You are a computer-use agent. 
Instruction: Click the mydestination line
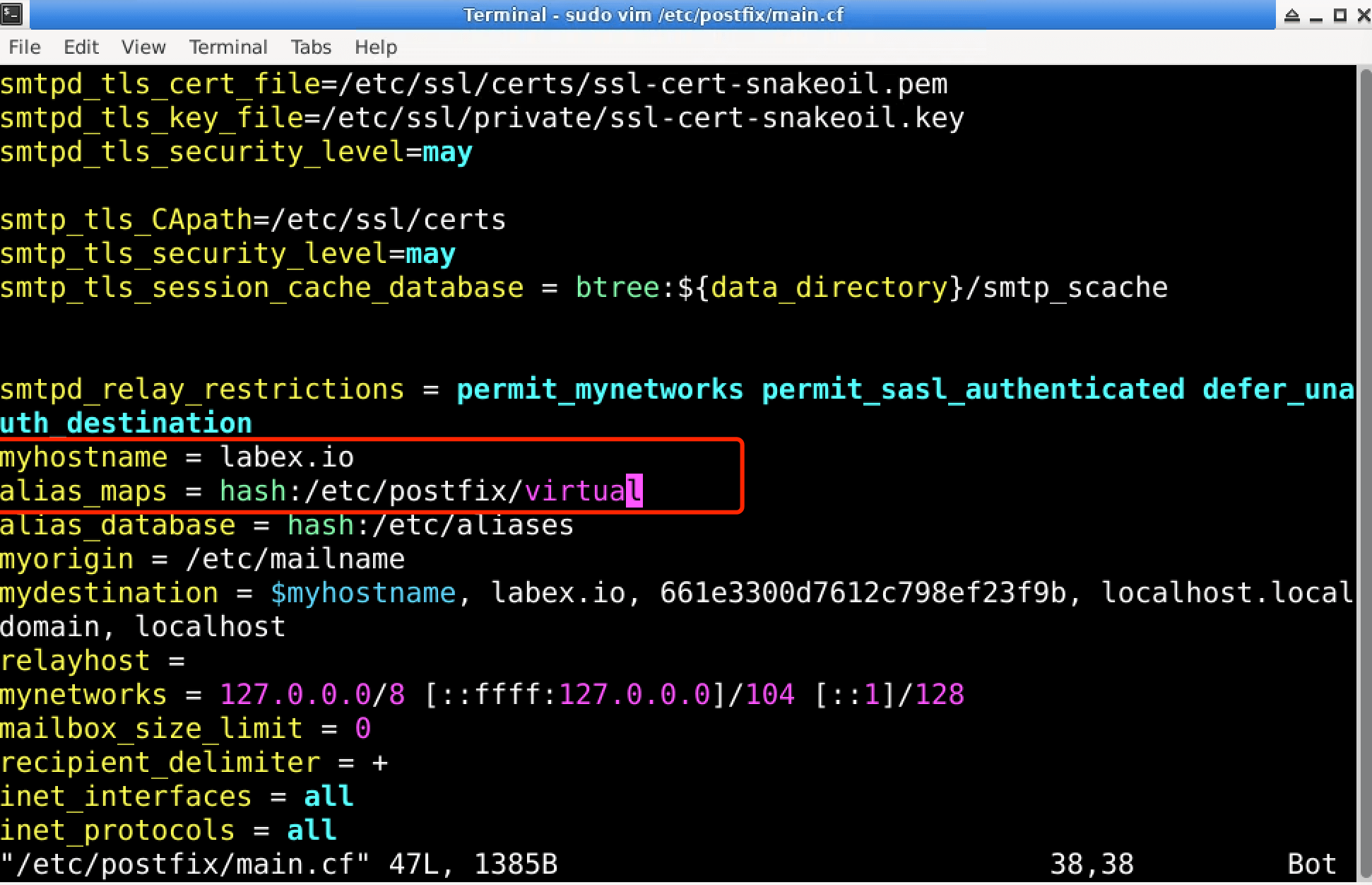pyautogui.click(x=110, y=592)
